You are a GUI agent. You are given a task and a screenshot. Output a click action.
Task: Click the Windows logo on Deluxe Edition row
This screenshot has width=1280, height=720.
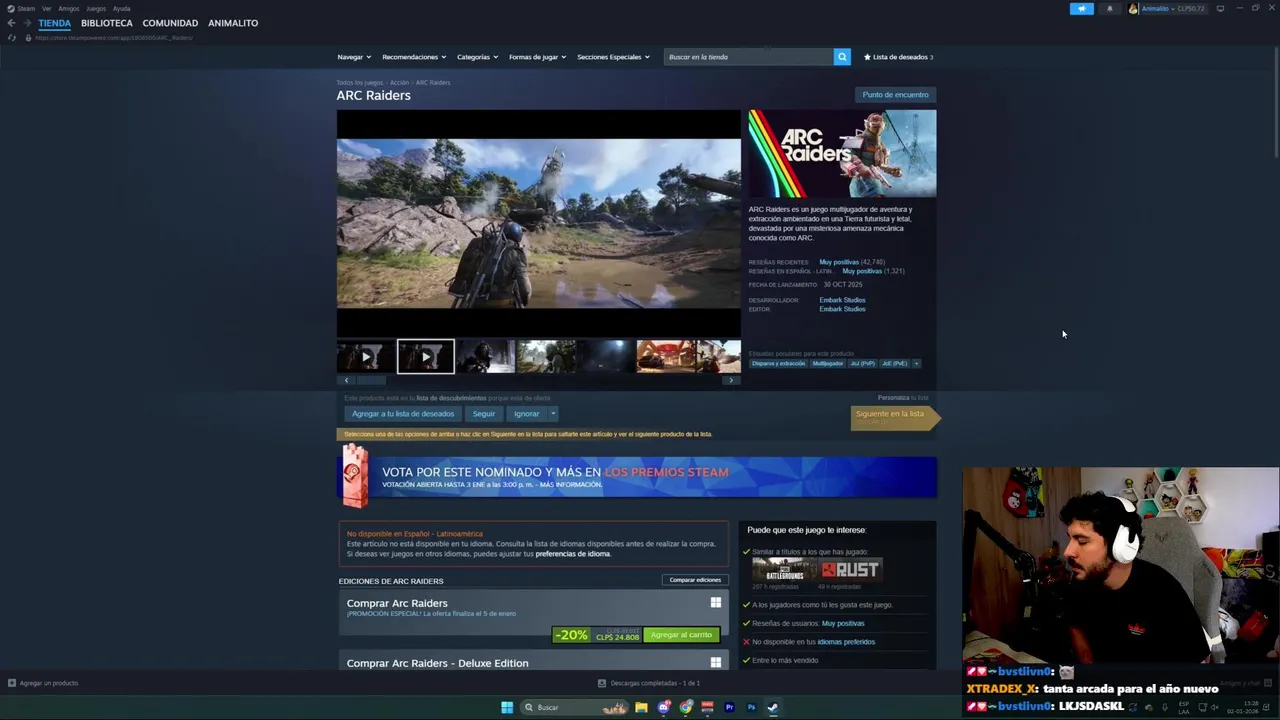pyautogui.click(x=715, y=662)
